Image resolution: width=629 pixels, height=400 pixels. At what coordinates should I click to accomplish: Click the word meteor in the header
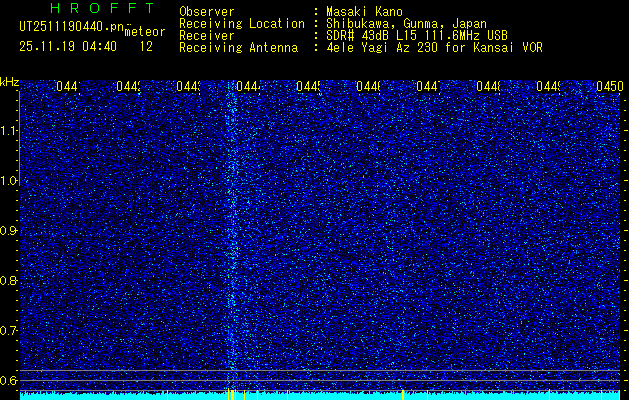(x=145, y=32)
